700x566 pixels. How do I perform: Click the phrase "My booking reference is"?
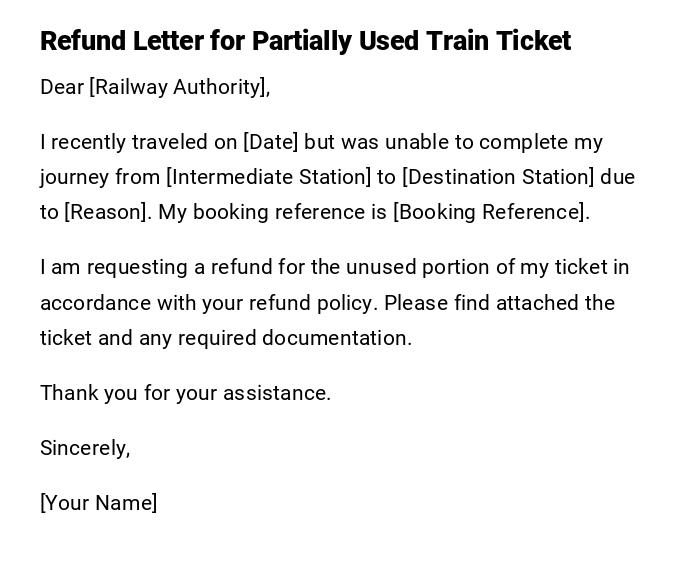click(x=273, y=212)
